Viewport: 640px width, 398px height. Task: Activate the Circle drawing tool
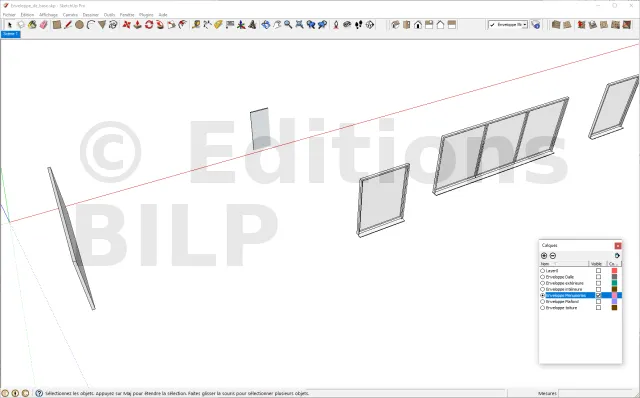(x=79, y=24)
